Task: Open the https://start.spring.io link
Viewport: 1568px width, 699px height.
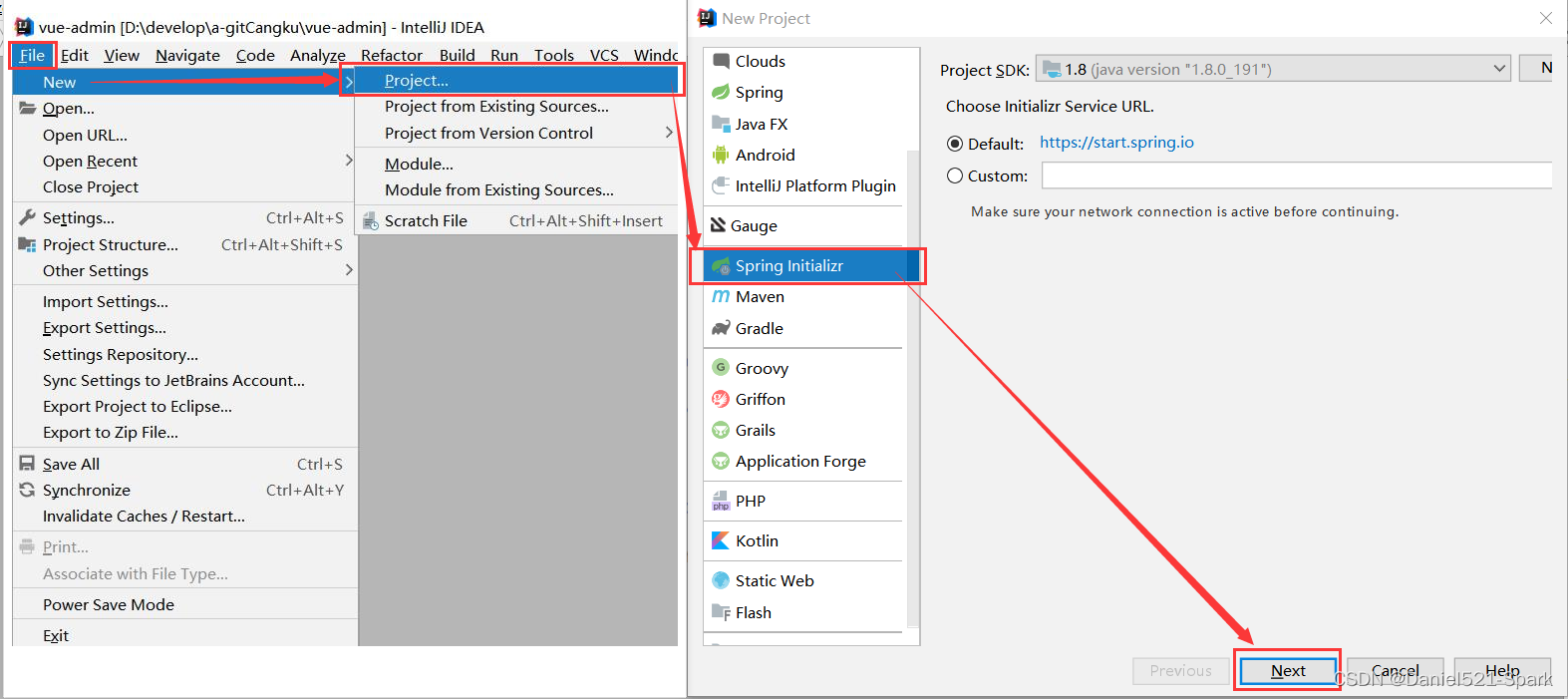Action: click(1116, 143)
